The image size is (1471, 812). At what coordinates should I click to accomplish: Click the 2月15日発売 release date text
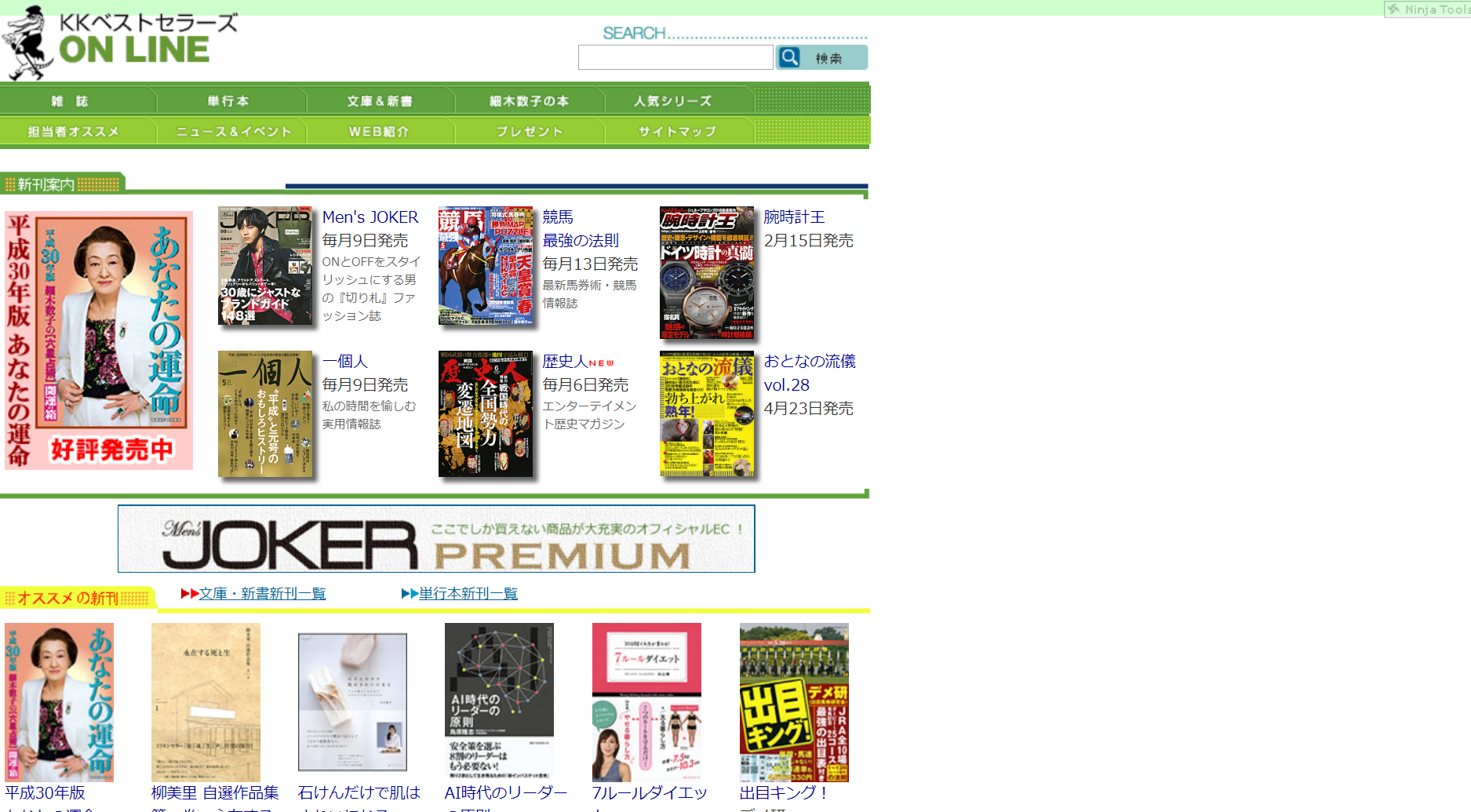pyautogui.click(x=808, y=241)
